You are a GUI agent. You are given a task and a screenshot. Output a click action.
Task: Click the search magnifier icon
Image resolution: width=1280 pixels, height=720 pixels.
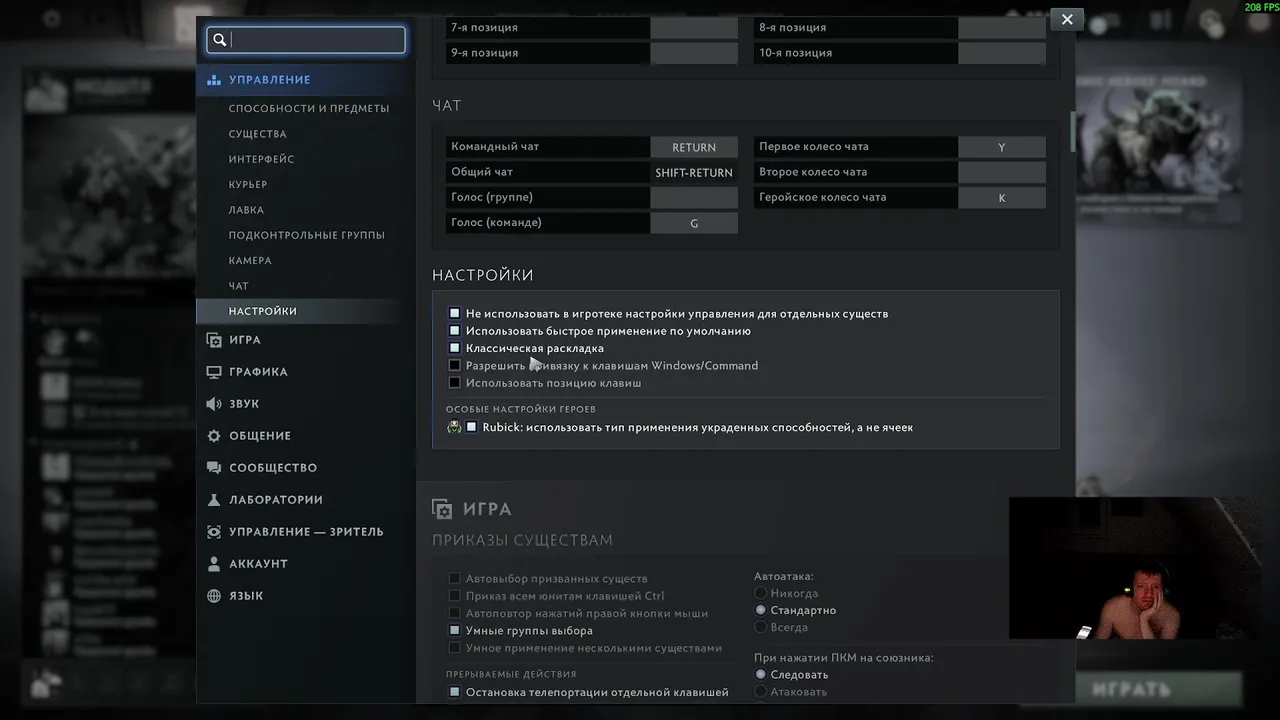pos(220,40)
